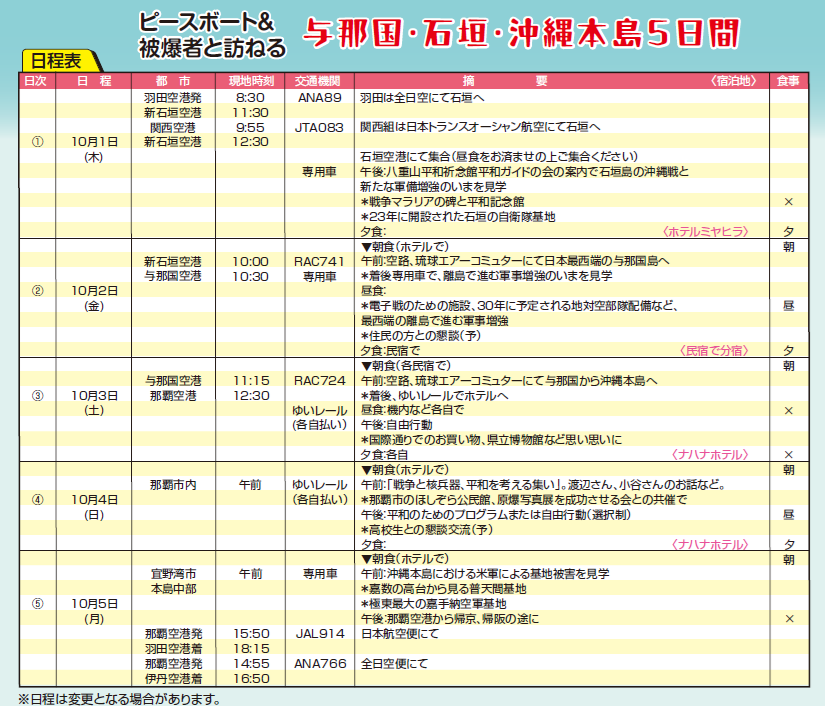Select the RAC741 flight entry

pos(319,260)
